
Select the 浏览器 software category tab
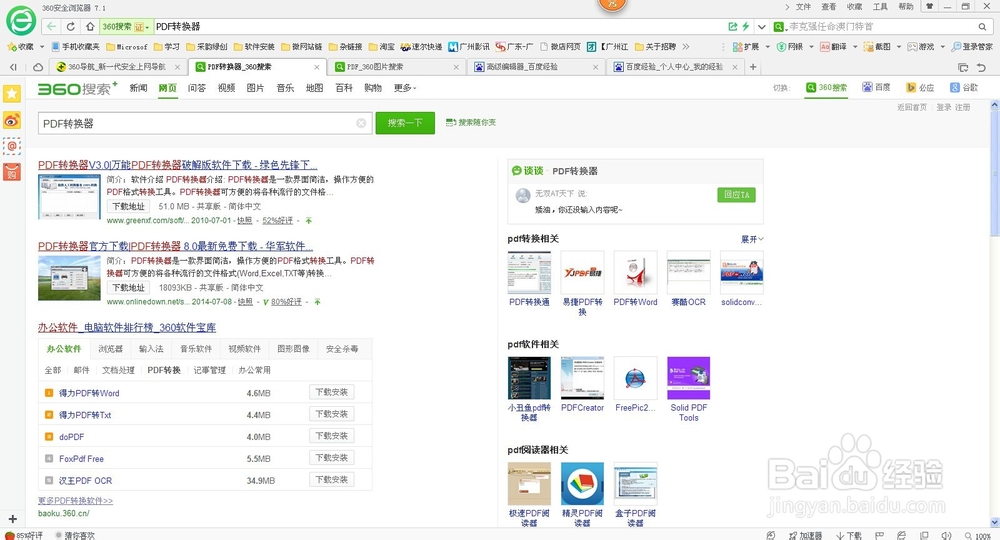(110, 349)
